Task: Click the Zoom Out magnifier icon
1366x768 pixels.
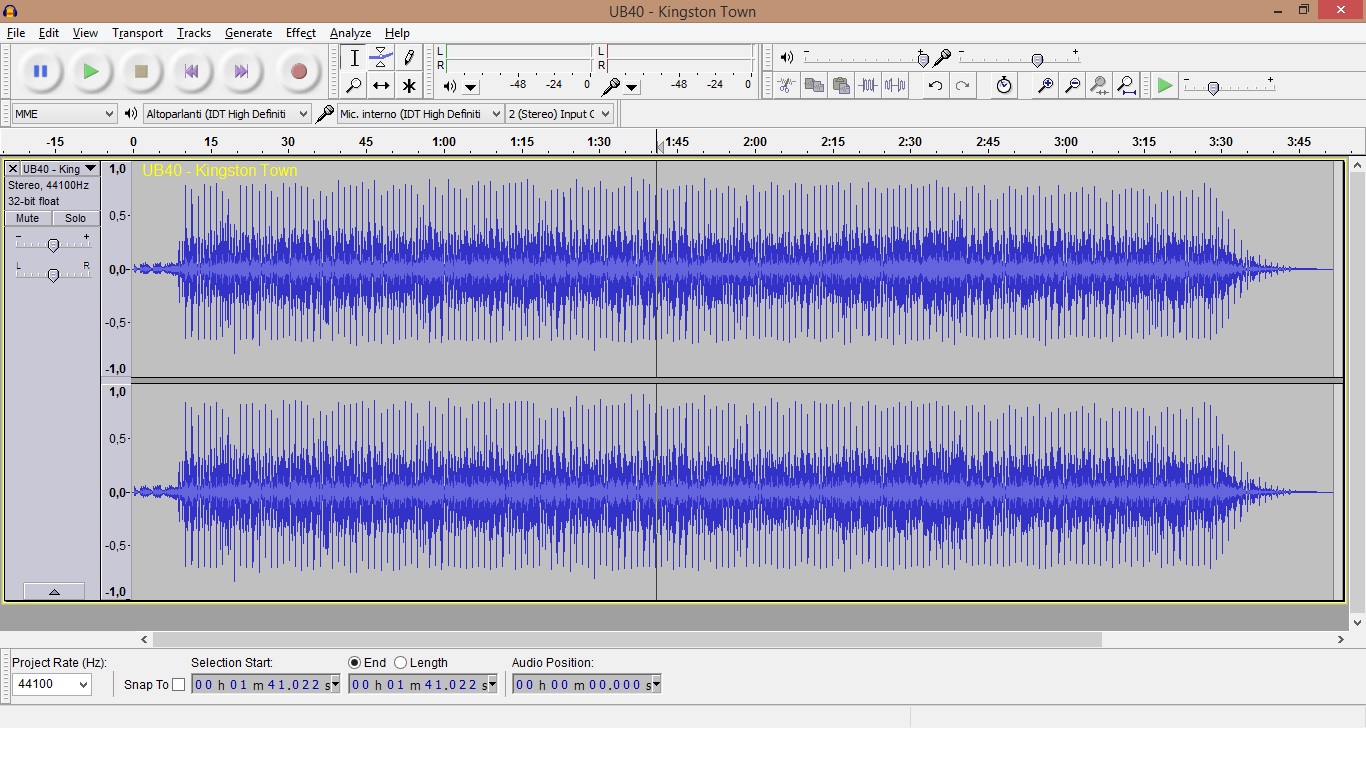Action: [x=1072, y=86]
